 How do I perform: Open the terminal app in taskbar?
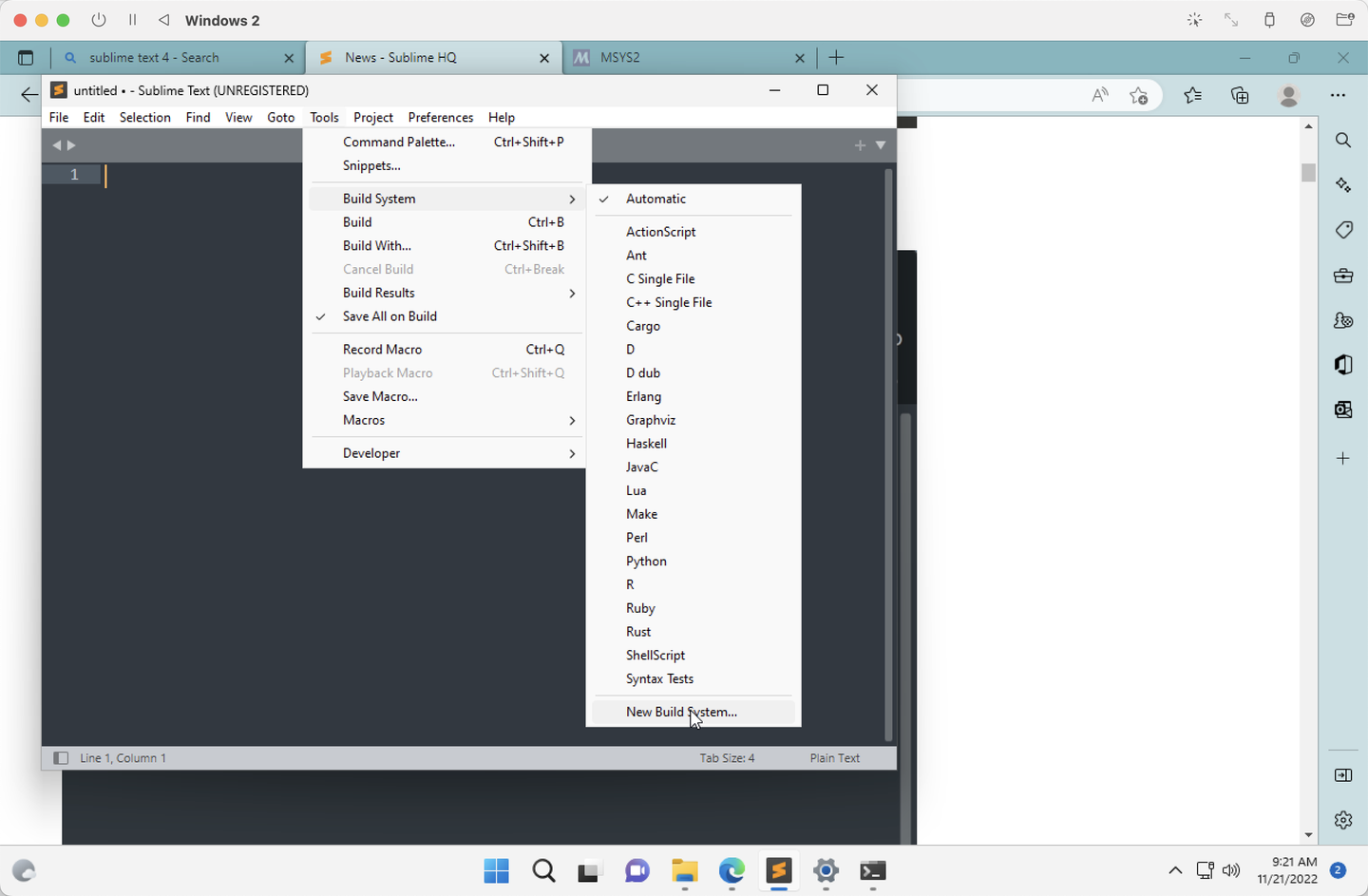pyautogui.click(x=873, y=870)
